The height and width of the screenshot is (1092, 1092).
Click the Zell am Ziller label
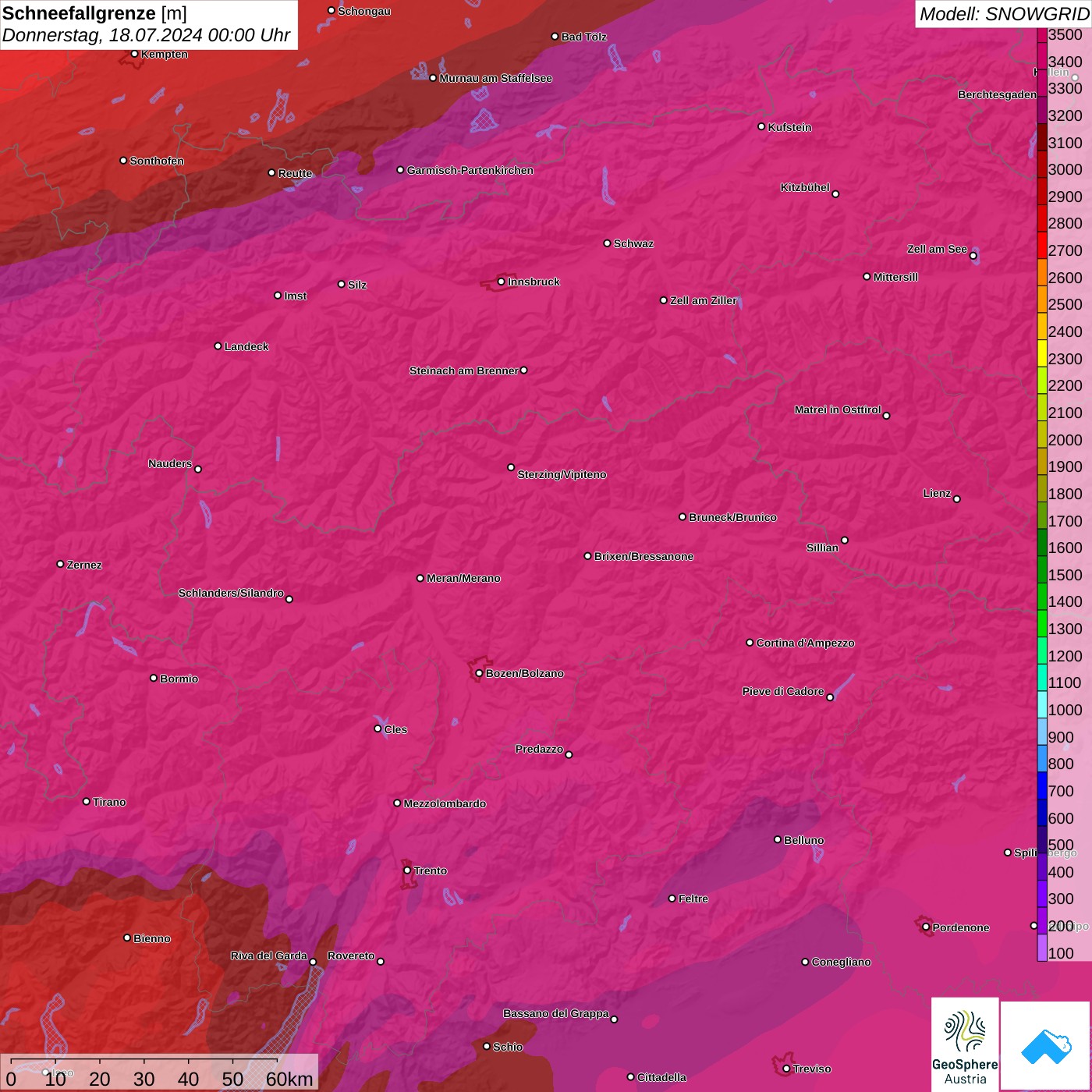pos(704,300)
